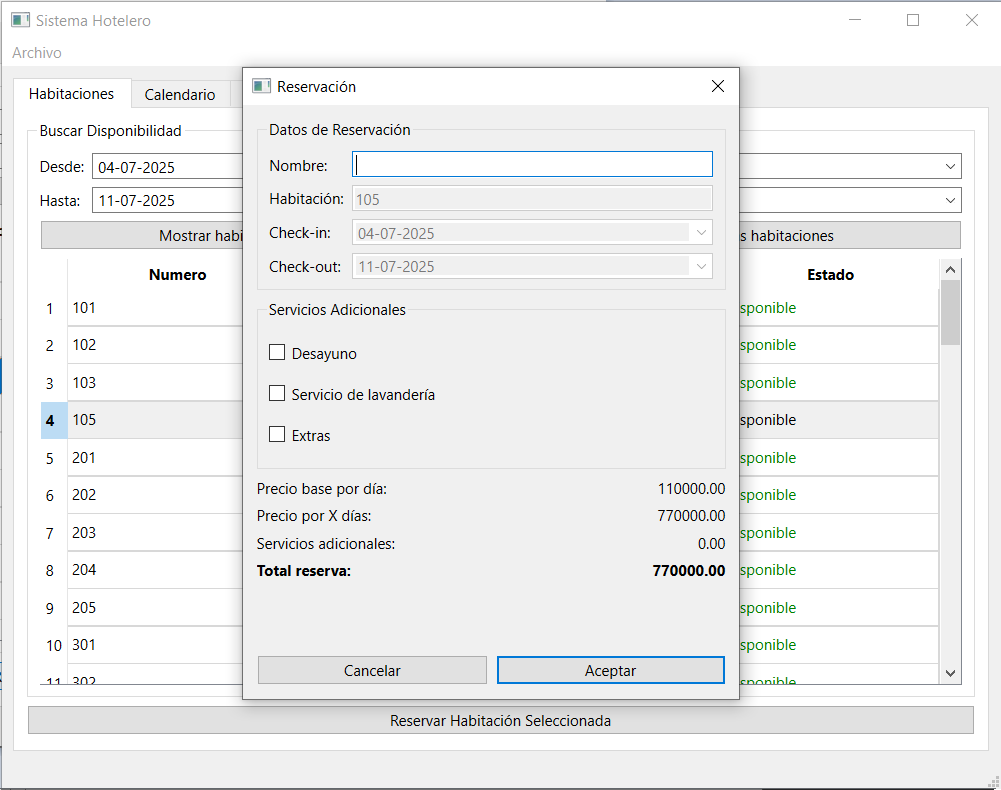
Task: Click the Estado column header
Action: pyautogui.click(x=830, y=275)
